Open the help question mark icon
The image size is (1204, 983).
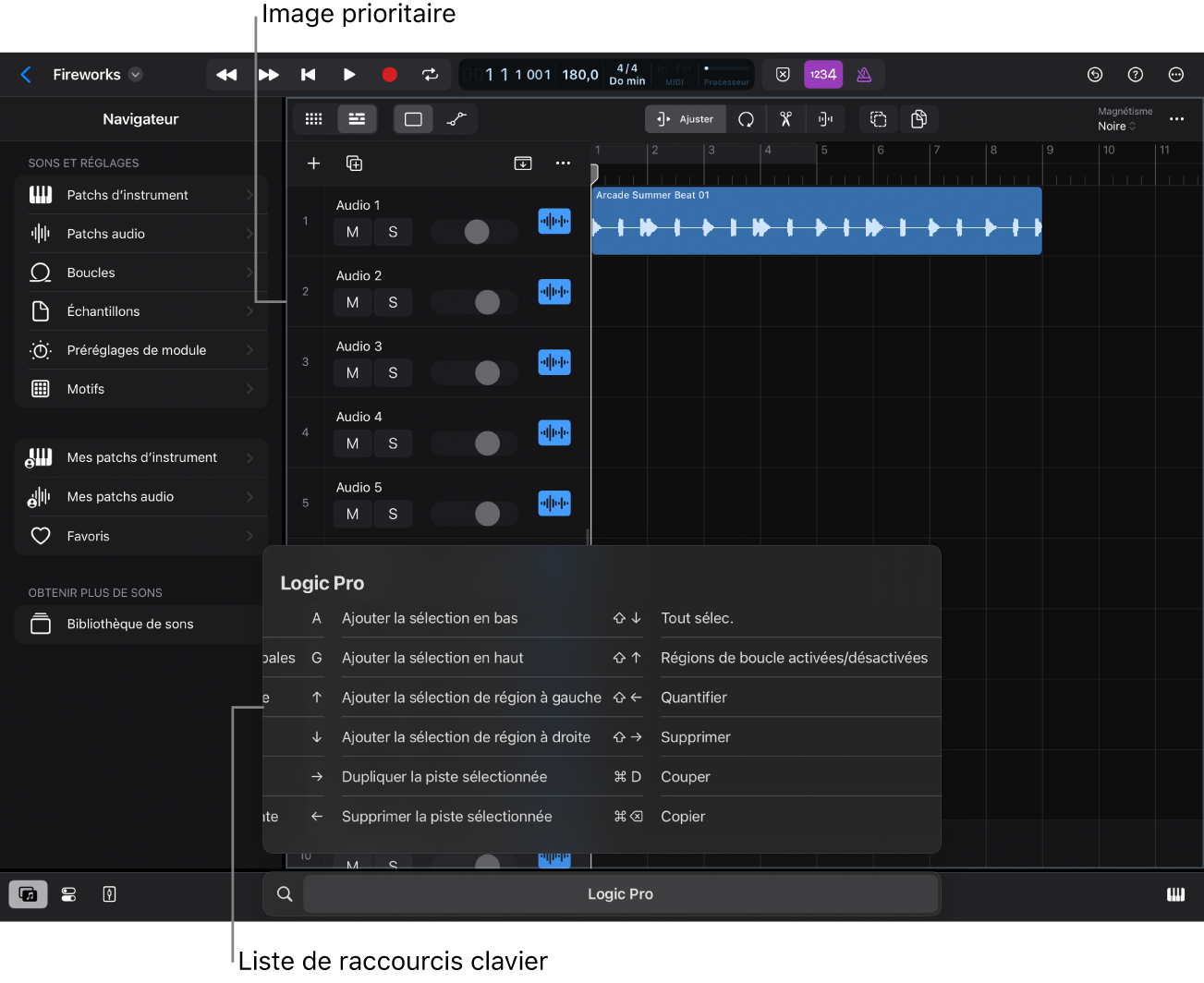[1136, 75]
